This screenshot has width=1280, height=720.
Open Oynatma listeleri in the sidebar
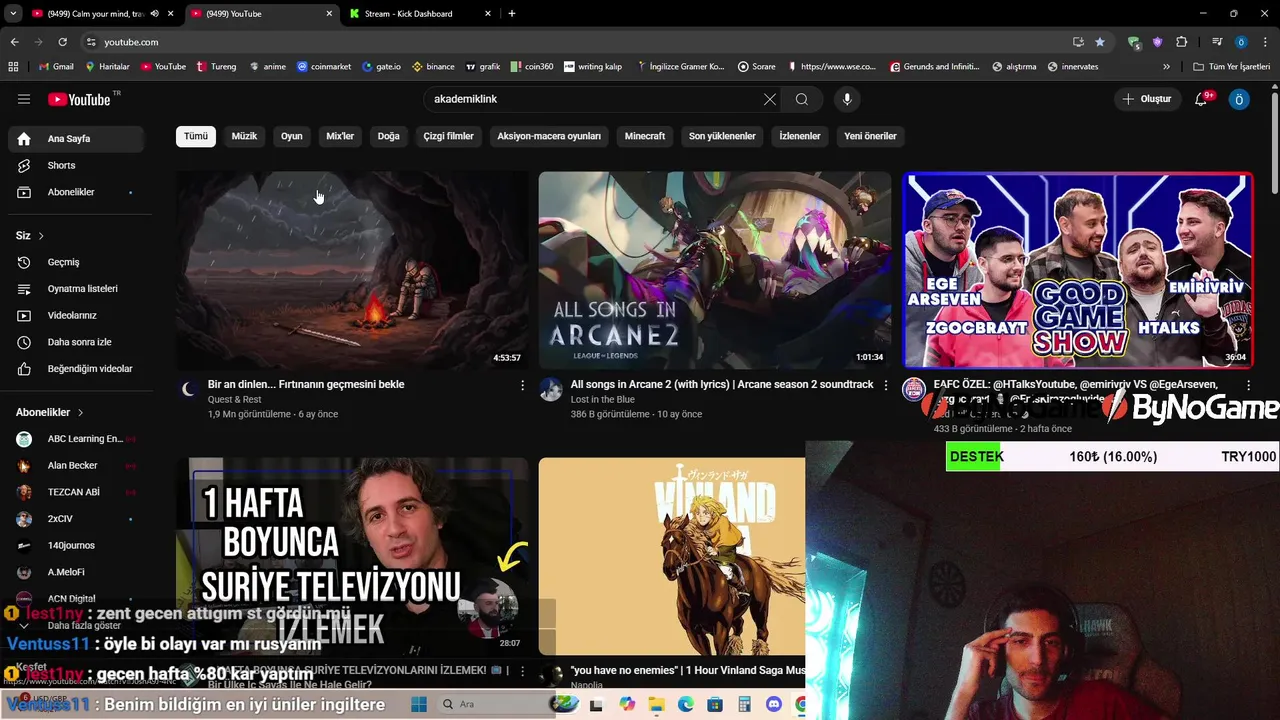pyautogui.click(x=76, y=289)
